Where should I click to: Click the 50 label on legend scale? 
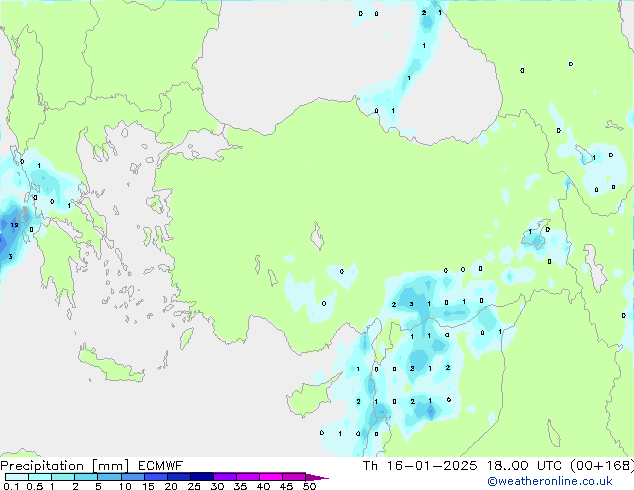coord(310,487)
